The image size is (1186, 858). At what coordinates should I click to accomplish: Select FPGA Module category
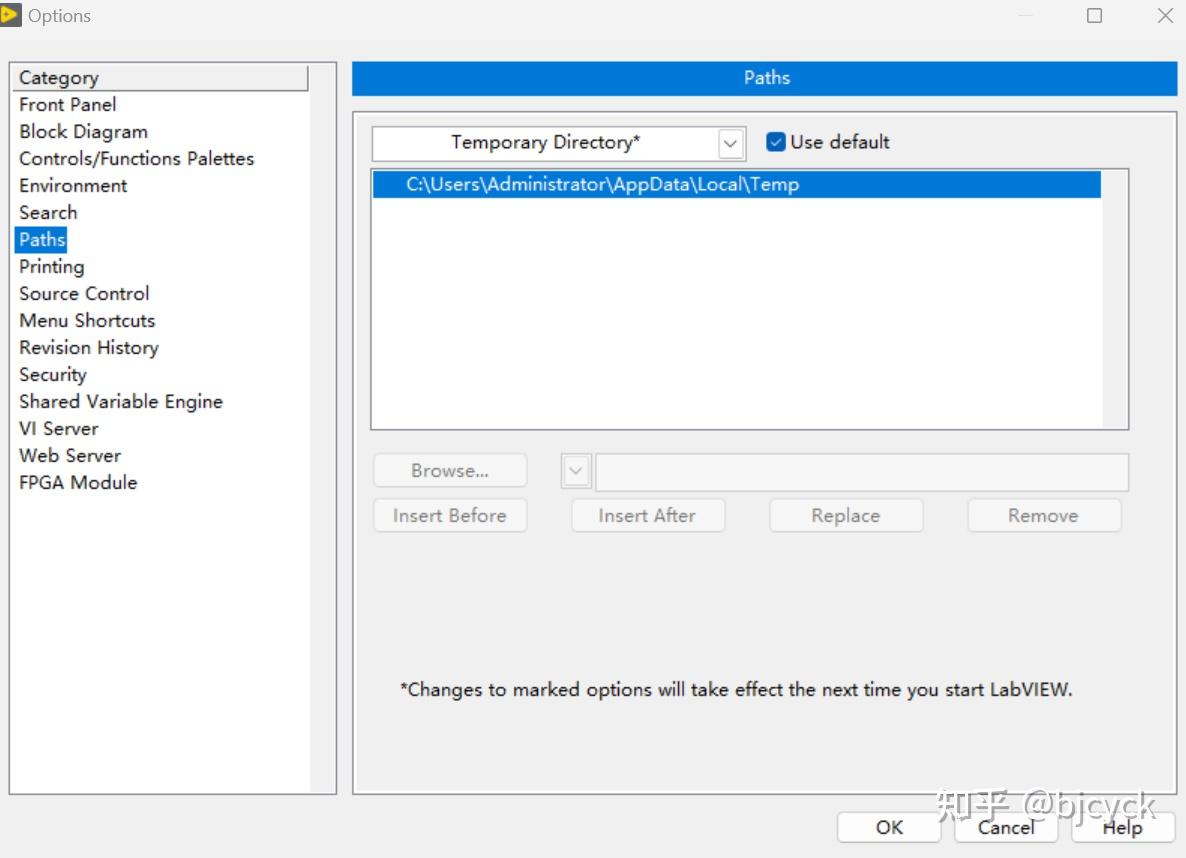pyautogui.click(x=78, y=483)
